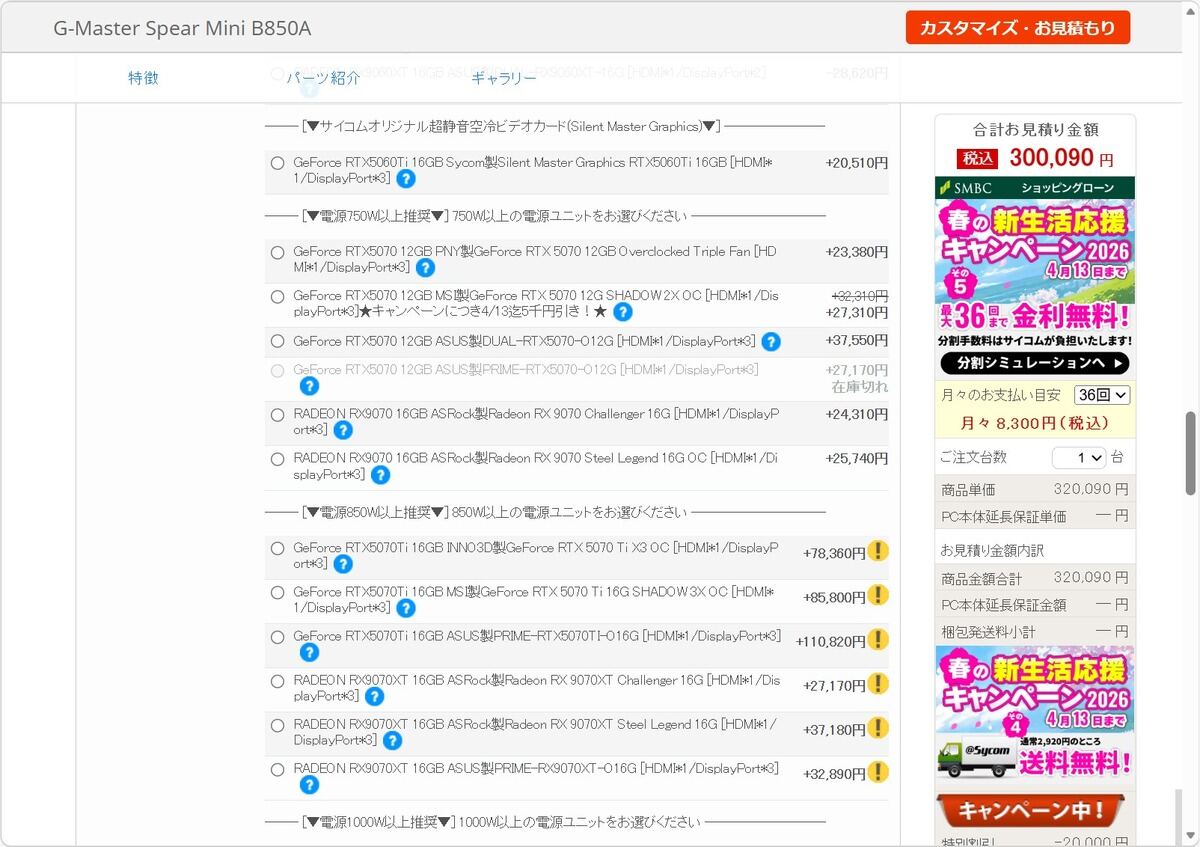The height and width of the screenshot is (847, 1200).
Task: Open help icon for PNY RTX 5070 Triple Fan
Action: tap(425, 268)
